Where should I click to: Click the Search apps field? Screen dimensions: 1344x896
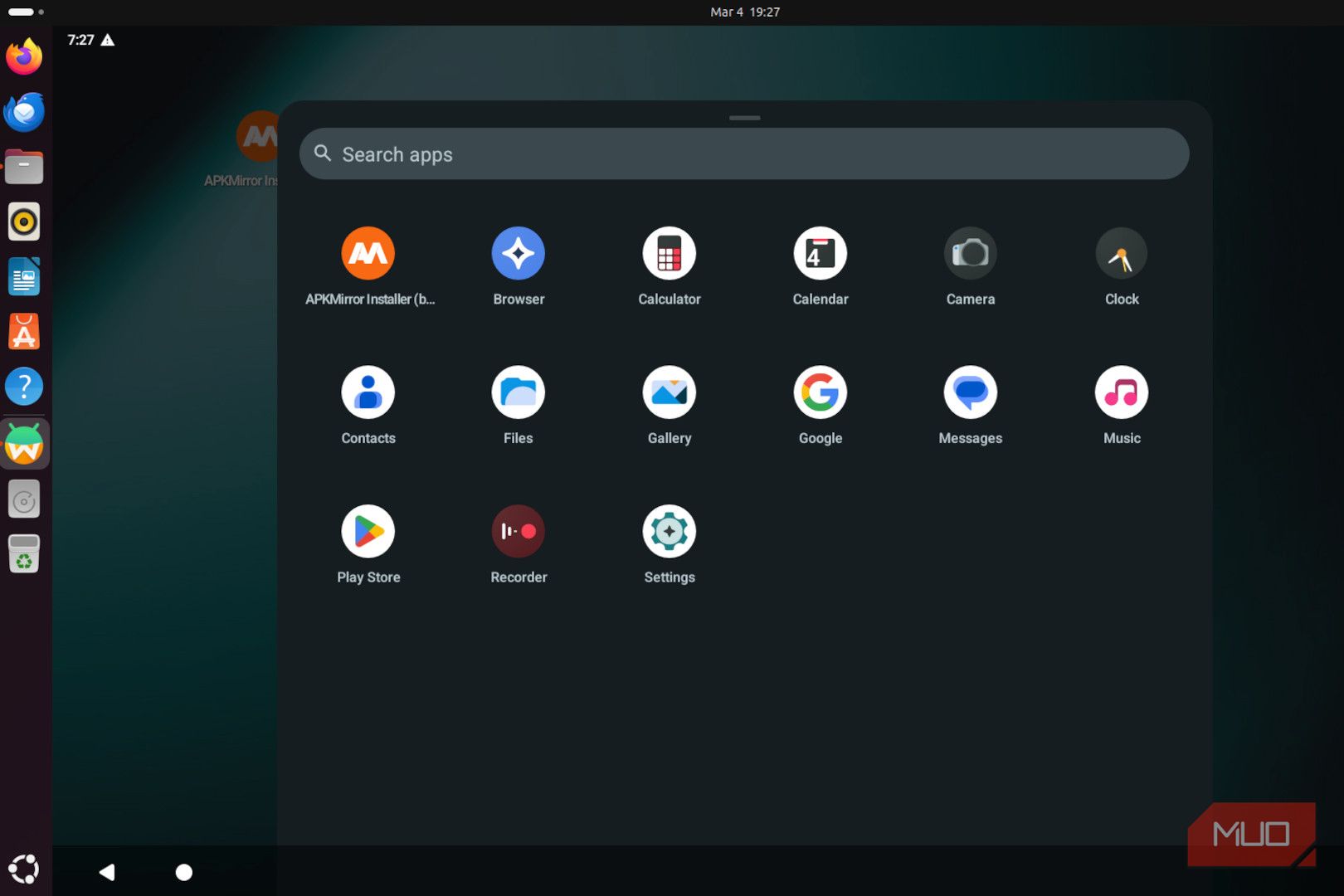click(x=744, y=153)
